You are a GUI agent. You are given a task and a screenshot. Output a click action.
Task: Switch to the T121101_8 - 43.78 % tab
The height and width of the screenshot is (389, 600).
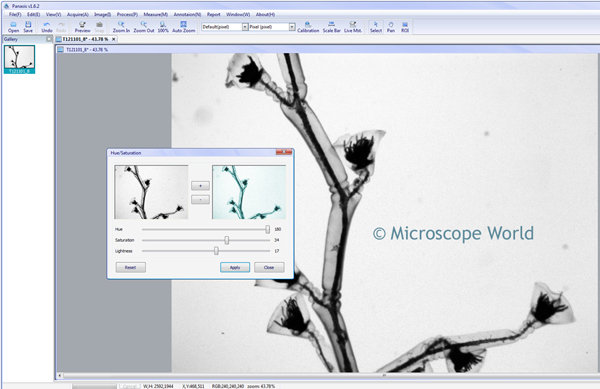(85, 39)
